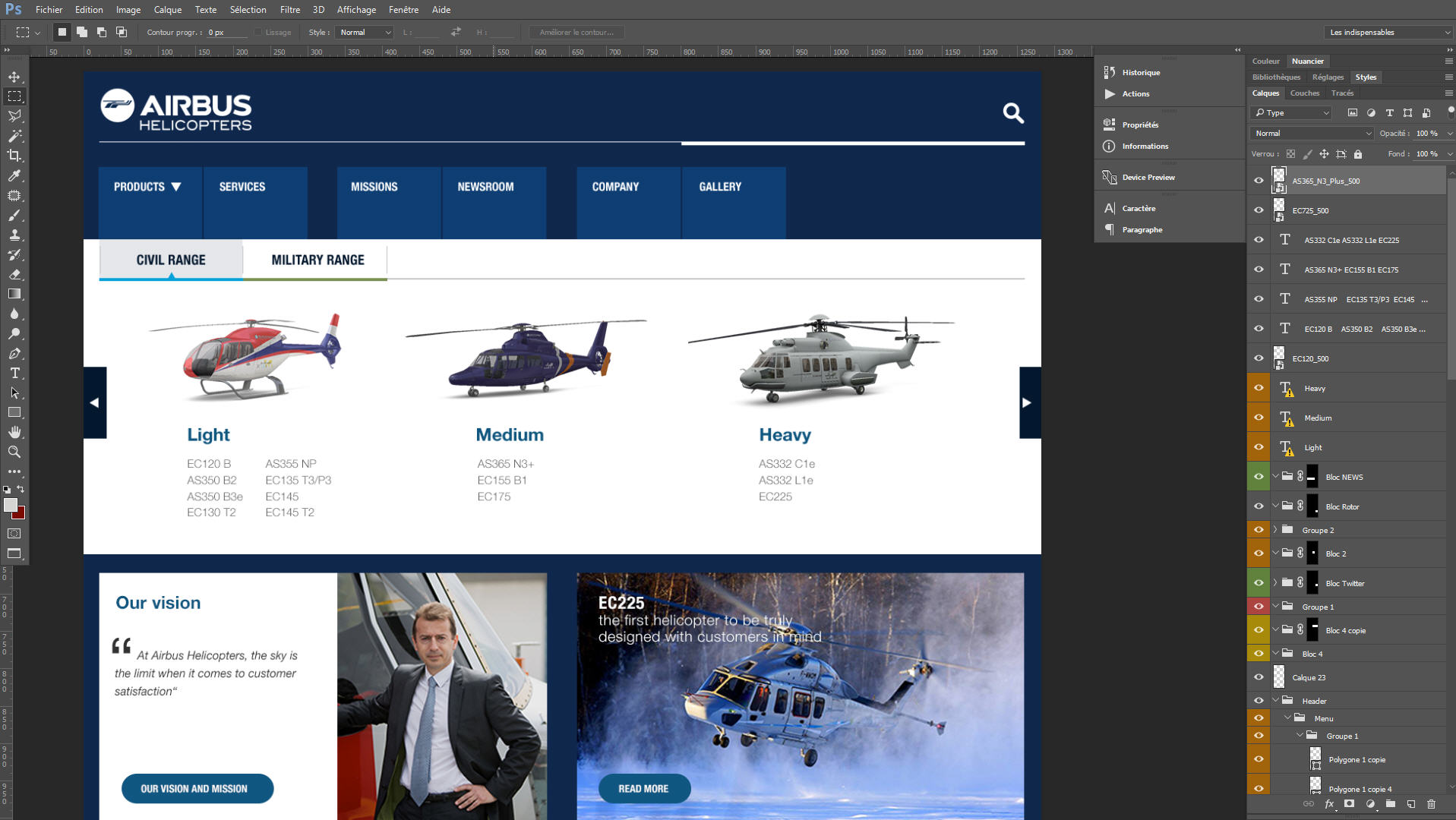1456x820 pixels.
Task: Select the Eyedropper tool
Action: click(x=14, y=175)
